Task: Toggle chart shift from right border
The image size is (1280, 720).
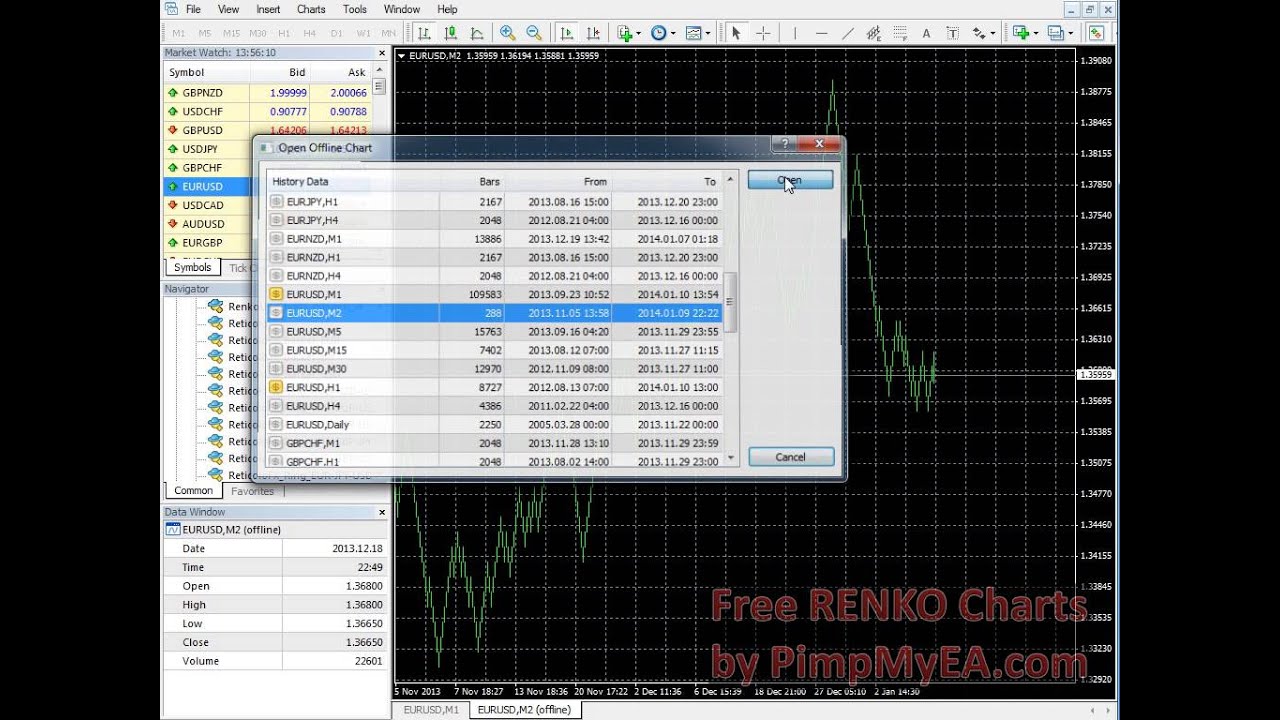Action: [591, 33]
